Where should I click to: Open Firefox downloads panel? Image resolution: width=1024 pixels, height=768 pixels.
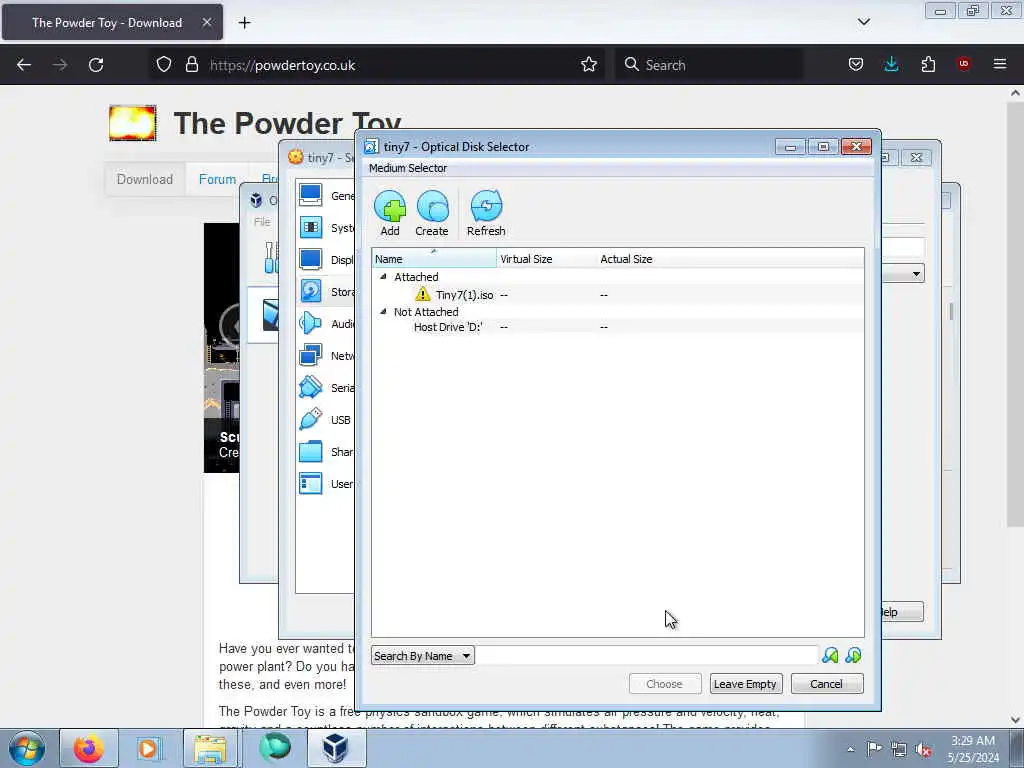pyautogui.click(x=891, y=65)
